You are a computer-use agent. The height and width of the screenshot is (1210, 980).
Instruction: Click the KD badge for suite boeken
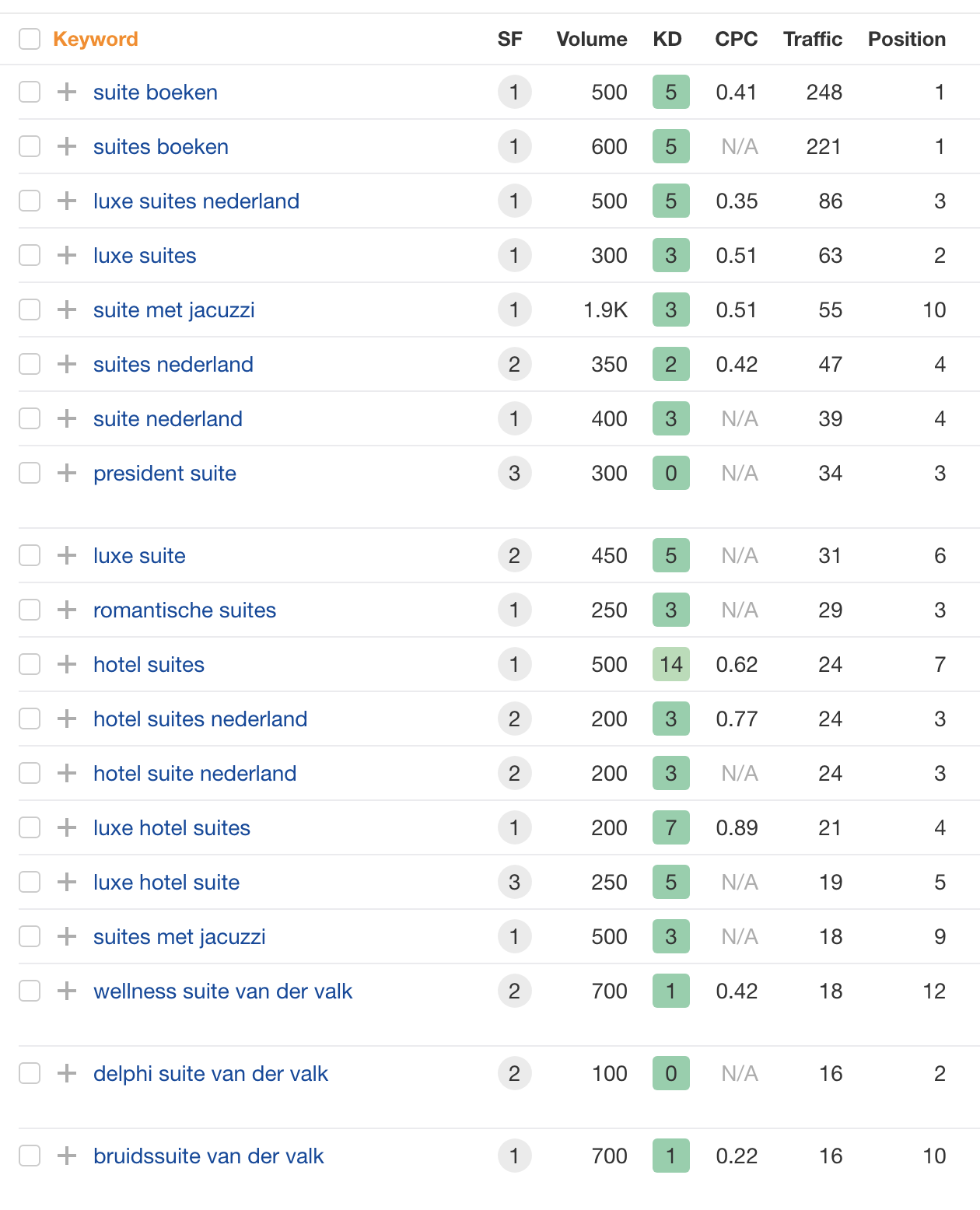tap(670, 92)
